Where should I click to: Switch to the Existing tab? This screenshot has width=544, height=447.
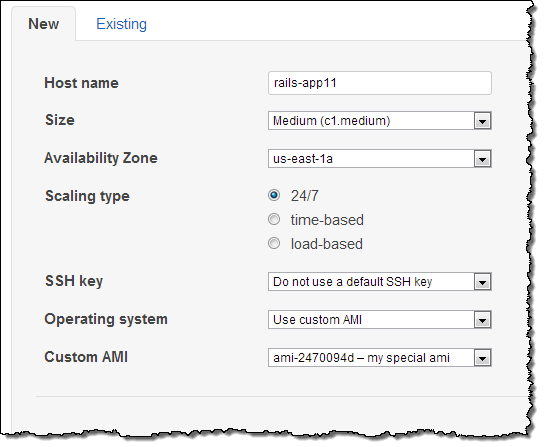121,24
